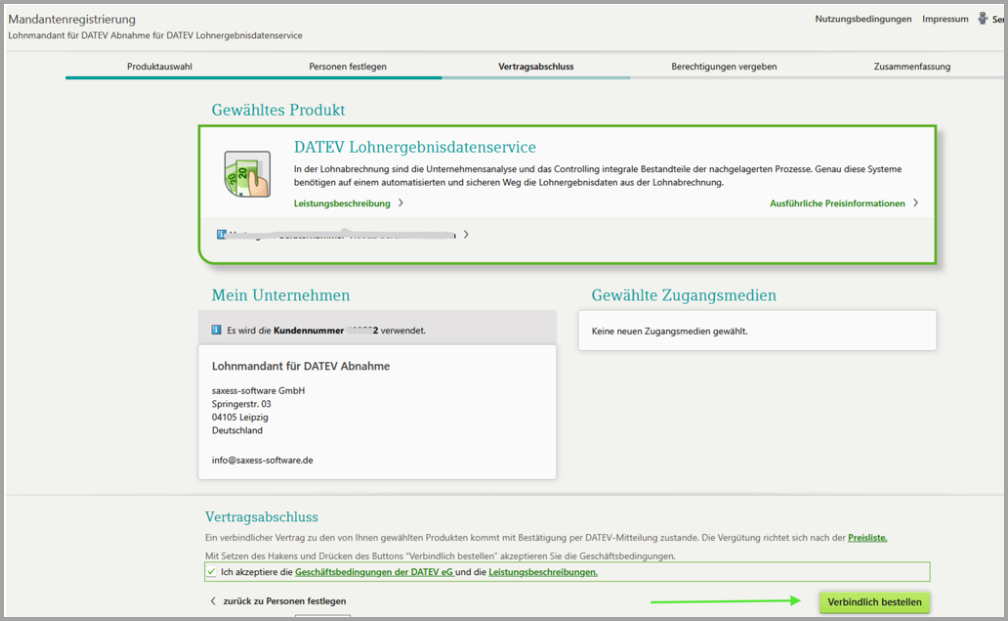
Task: Toggle the Geschäftsbedingungen acceptance checkbox
Action: [211, 572]
